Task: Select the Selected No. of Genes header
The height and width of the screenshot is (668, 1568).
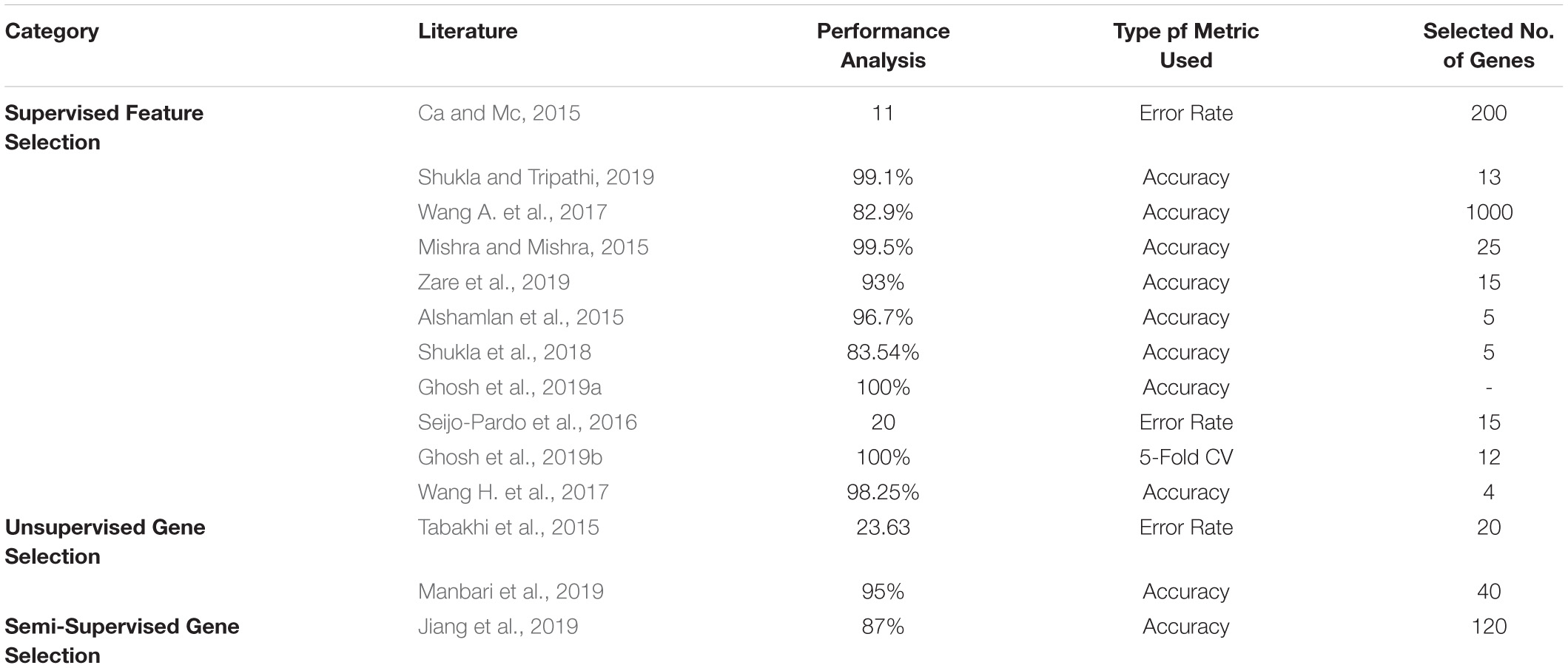Action: pos(1488,46)
